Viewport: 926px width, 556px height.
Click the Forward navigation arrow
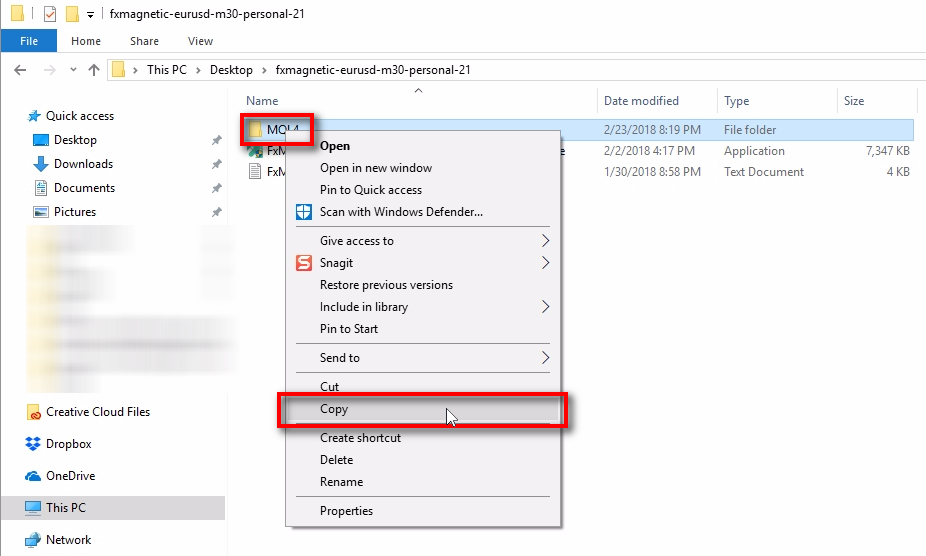point(50,70)
